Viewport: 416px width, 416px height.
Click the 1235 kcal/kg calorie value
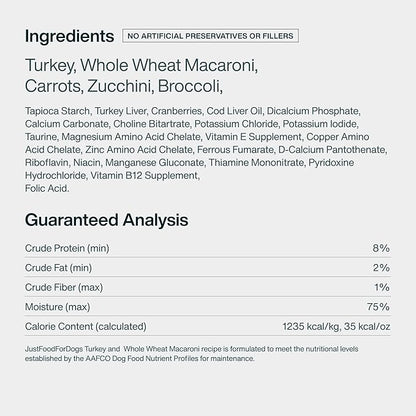click(311, 326)
